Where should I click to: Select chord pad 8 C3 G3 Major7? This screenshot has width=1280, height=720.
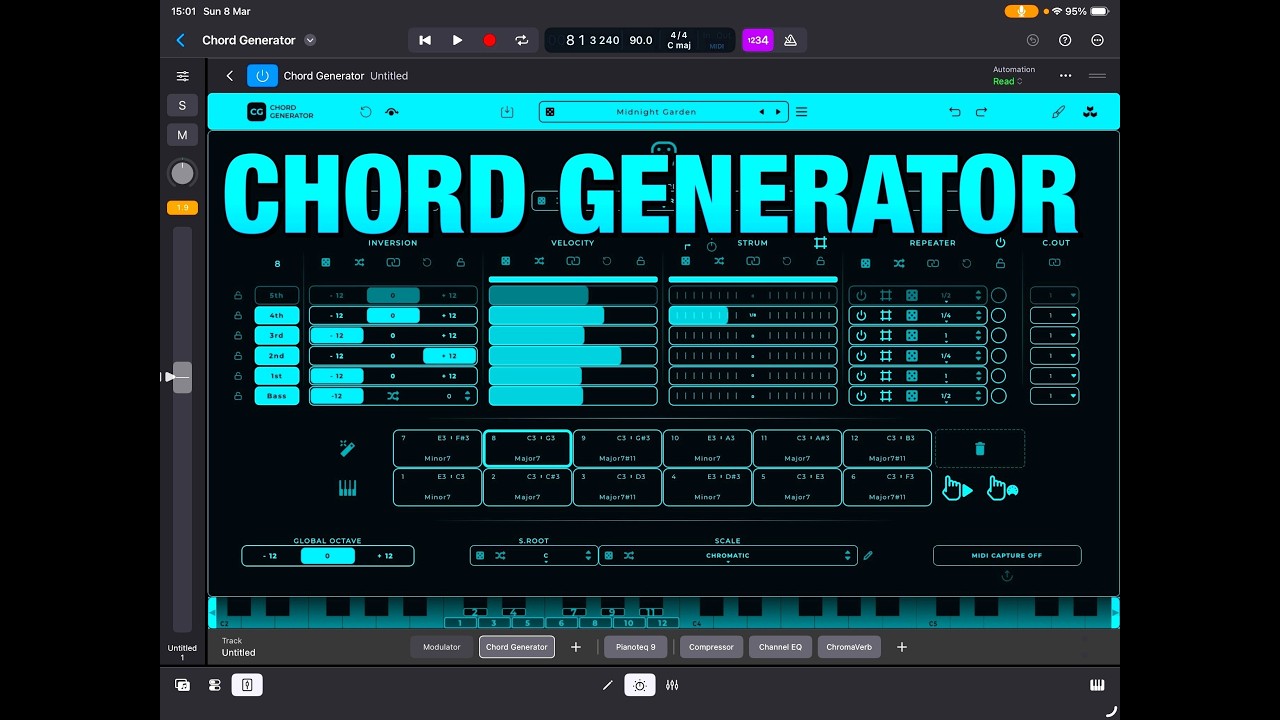pyautogui.click(x=527, y=448)
